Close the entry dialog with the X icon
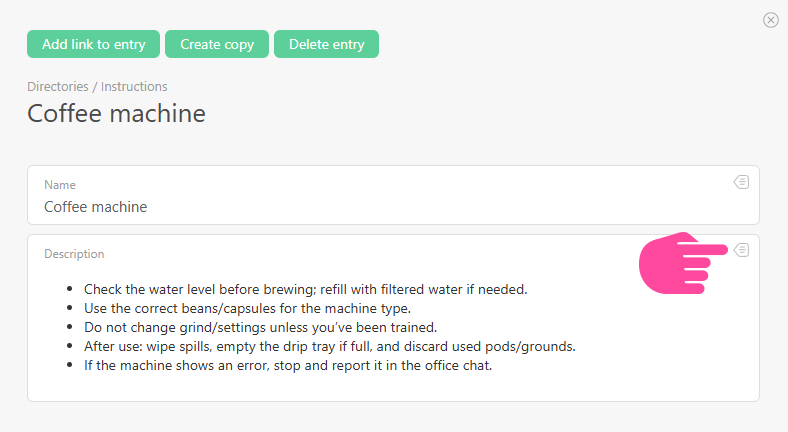This screenshot has height=432, width=788. pos(770,20)
